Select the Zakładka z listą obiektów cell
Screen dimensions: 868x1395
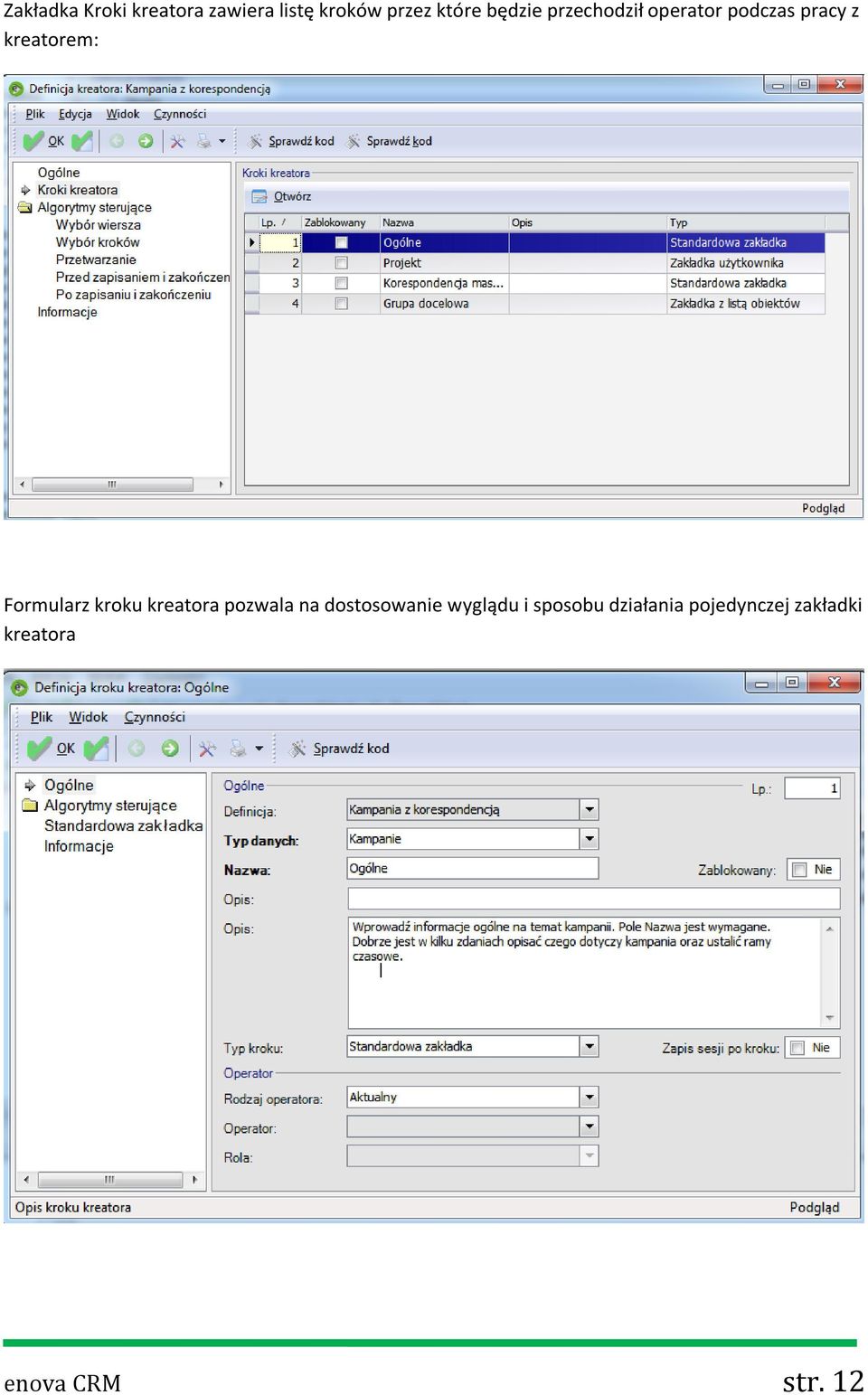point(745,304)
